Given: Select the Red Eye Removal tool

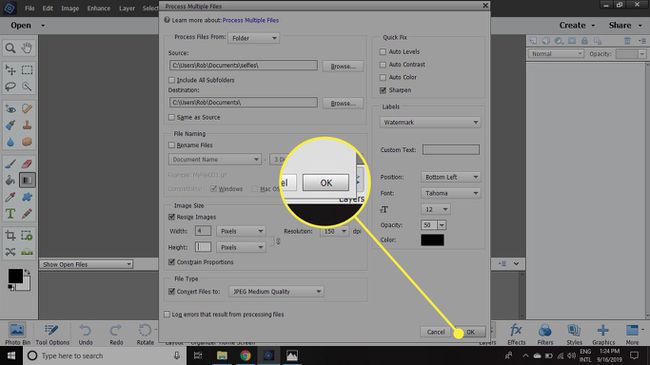Looking at the screenshot, I should click(10, 109).
